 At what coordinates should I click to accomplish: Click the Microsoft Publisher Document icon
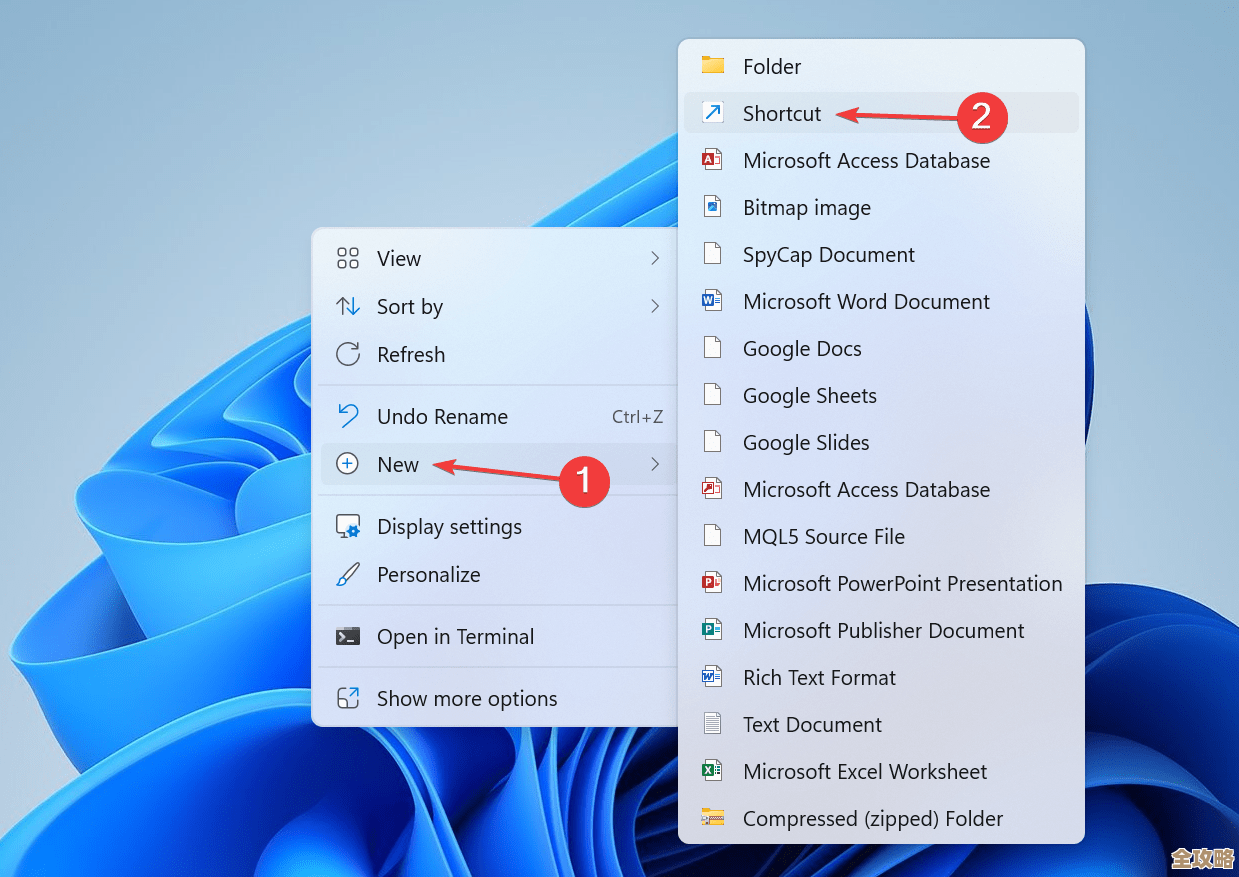(714, 630)
